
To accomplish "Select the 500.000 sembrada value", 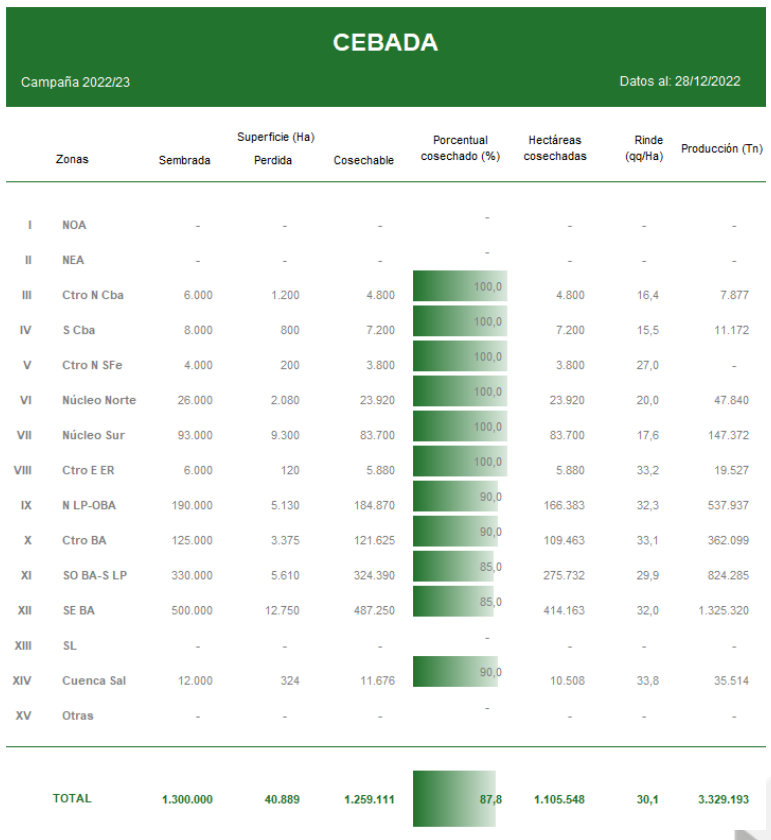I will coord(190,610).
